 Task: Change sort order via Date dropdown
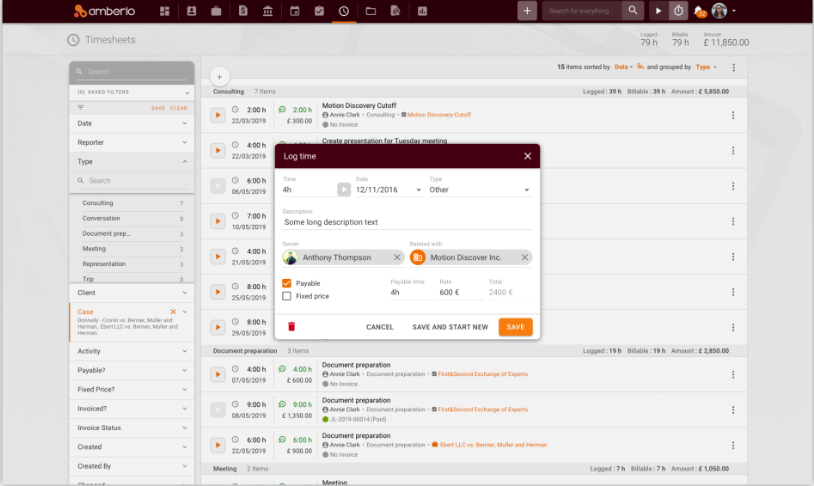(623, 67)
